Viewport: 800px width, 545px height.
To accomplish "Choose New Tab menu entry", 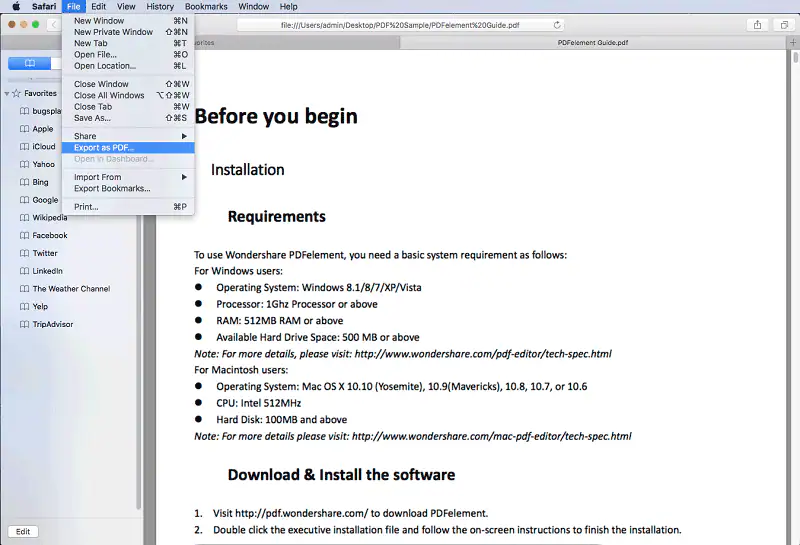I will point(128,43).
